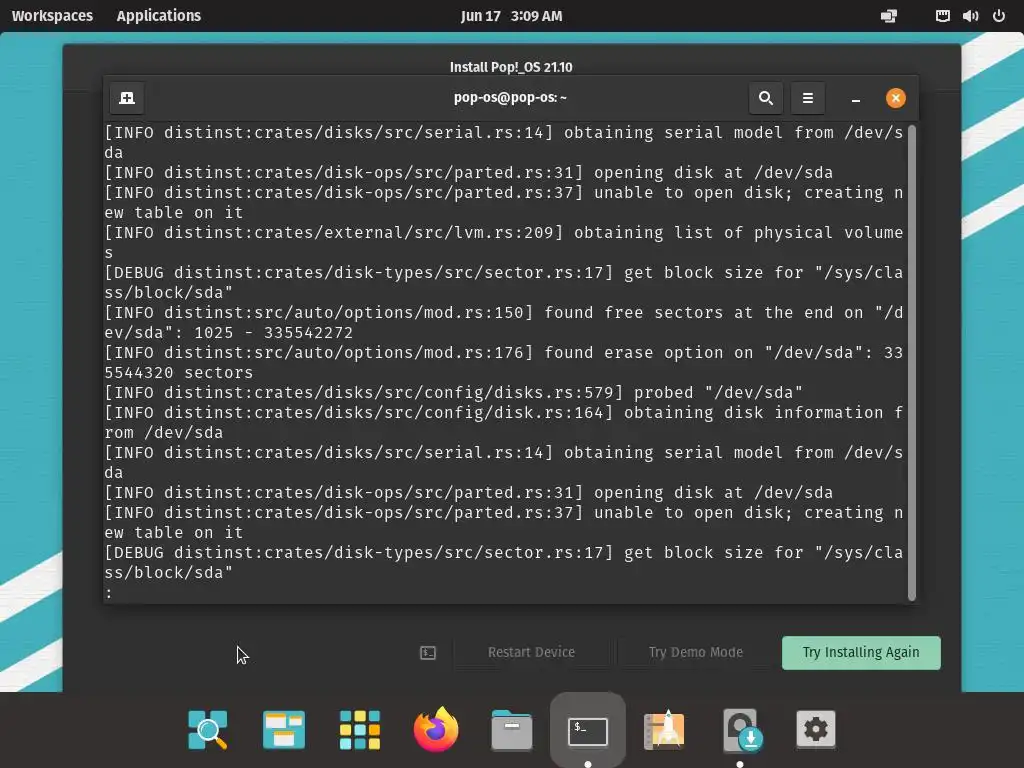Screen dimensions: 1024x768
Task: Close the pop-os terminal window
Action: coord(895,98)
